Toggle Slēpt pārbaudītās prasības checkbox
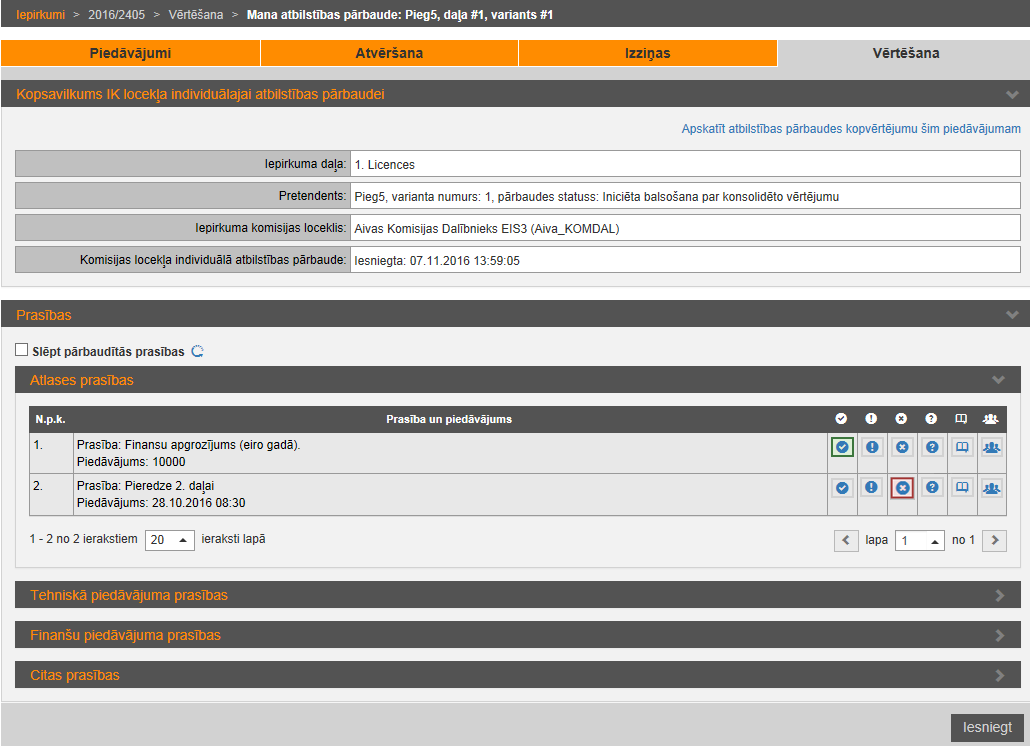1030x746 pixels. [x=22, y=351]
